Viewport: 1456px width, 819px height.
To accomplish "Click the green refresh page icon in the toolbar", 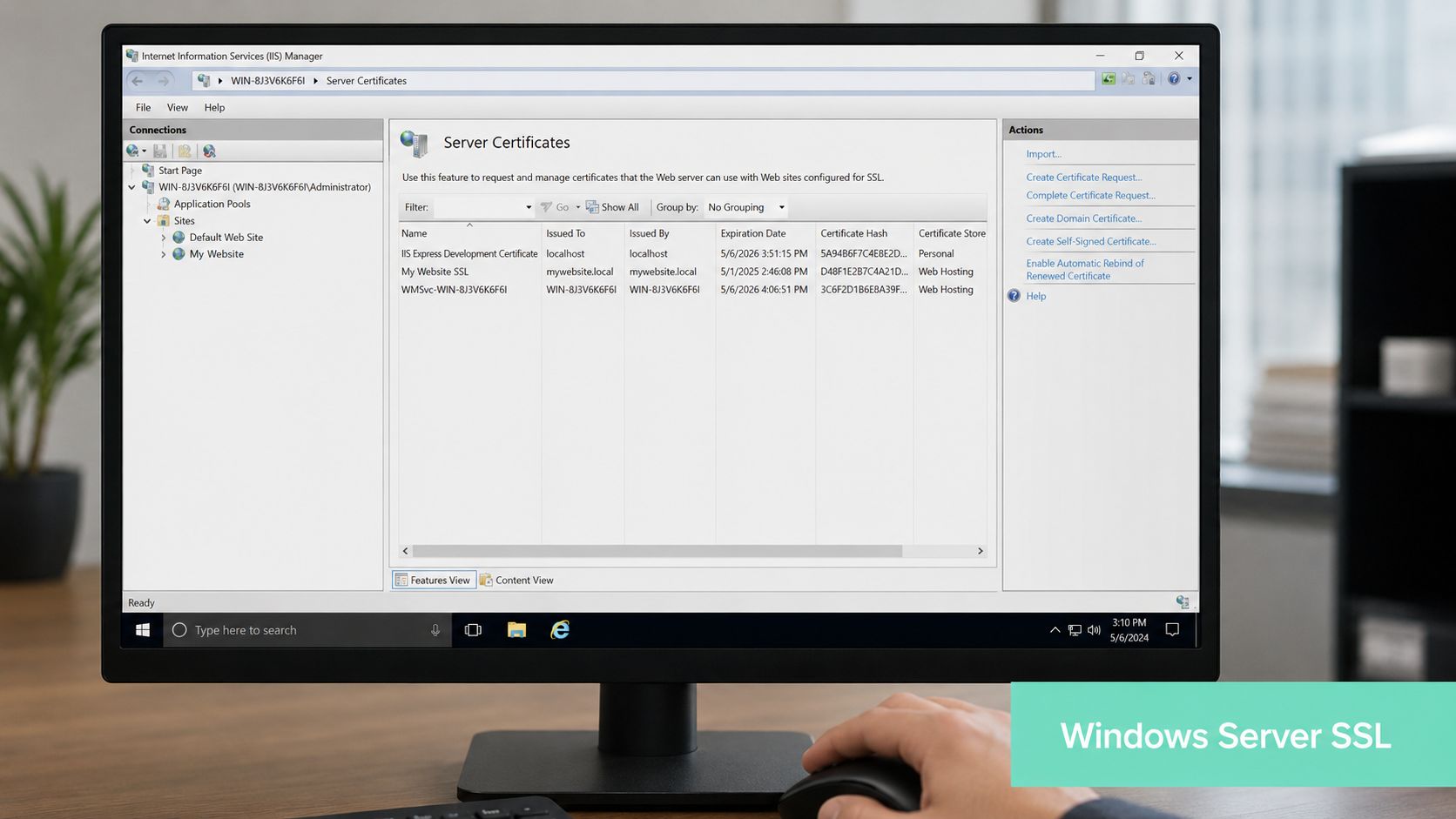I will point(1109,79).
